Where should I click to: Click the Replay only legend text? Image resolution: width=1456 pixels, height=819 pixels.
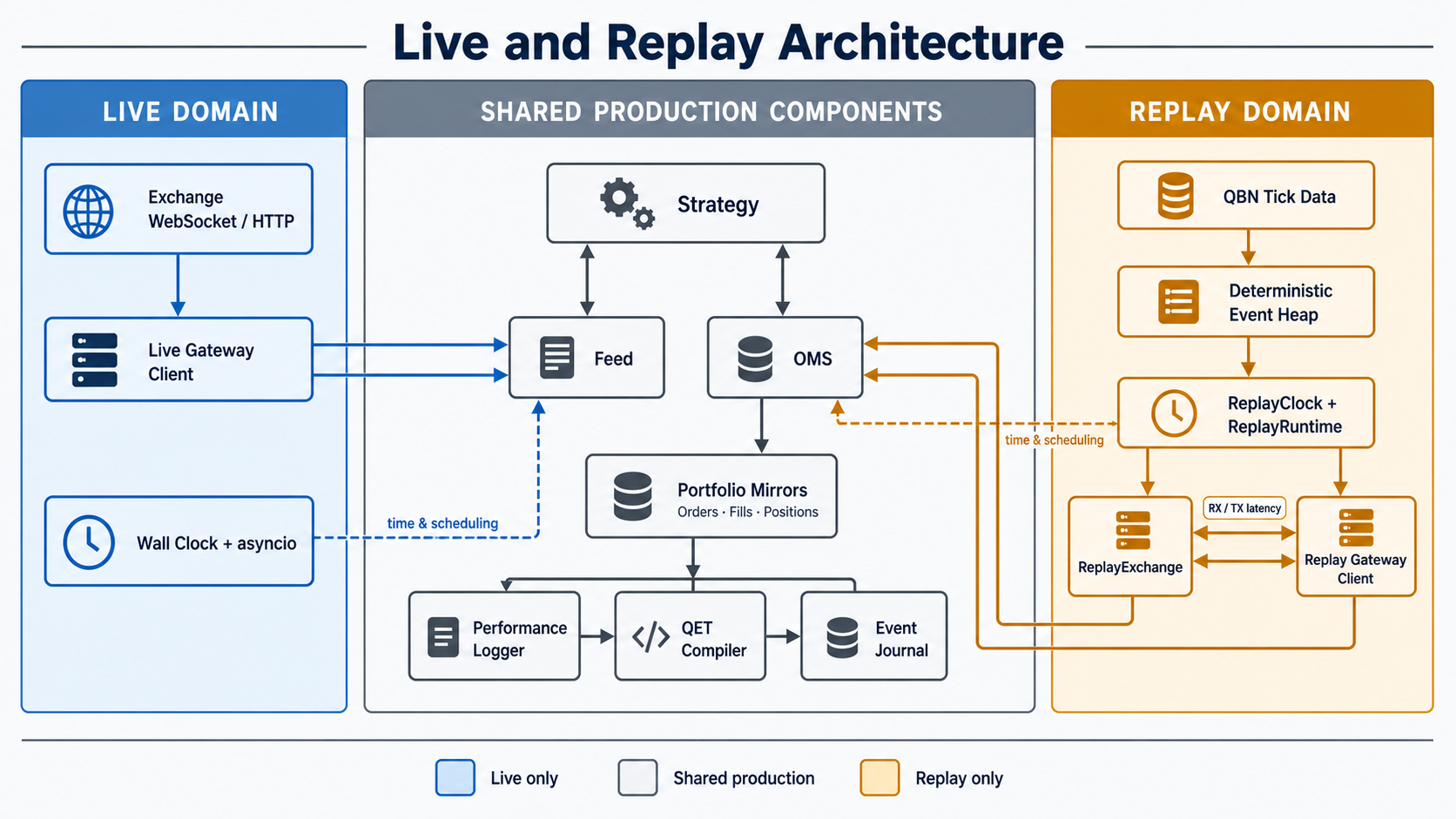tap(959, 778)
